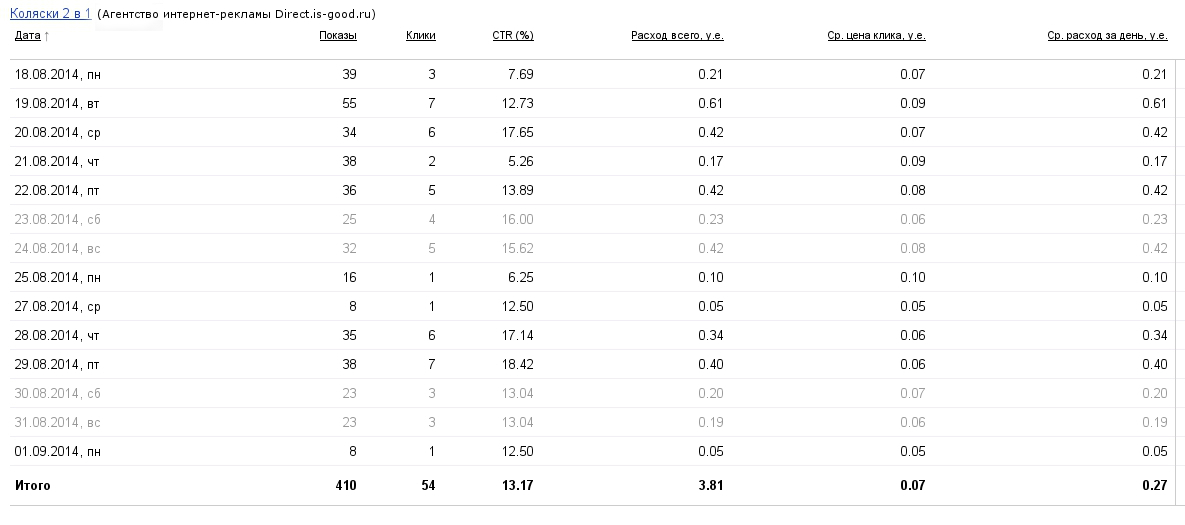The image size is (1185, 525).
Task: Select the 19.08.2014, вт date cell
Action: tap(57, 103)
